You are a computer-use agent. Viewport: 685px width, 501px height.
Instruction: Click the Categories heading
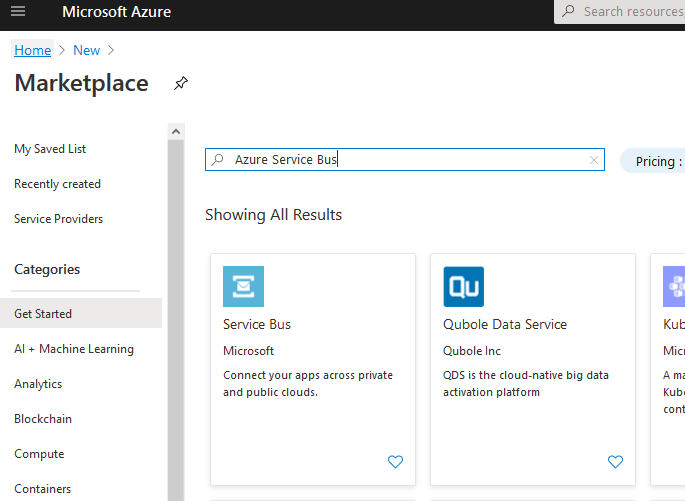coord(47,270)
